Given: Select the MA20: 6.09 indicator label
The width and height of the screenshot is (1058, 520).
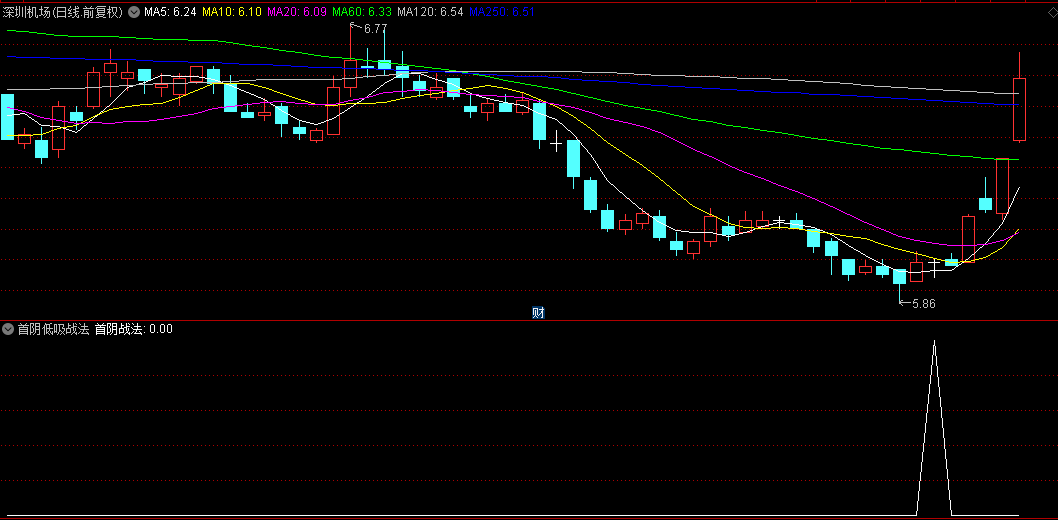Looking at the screenshot, I should (x=295, y=11).
